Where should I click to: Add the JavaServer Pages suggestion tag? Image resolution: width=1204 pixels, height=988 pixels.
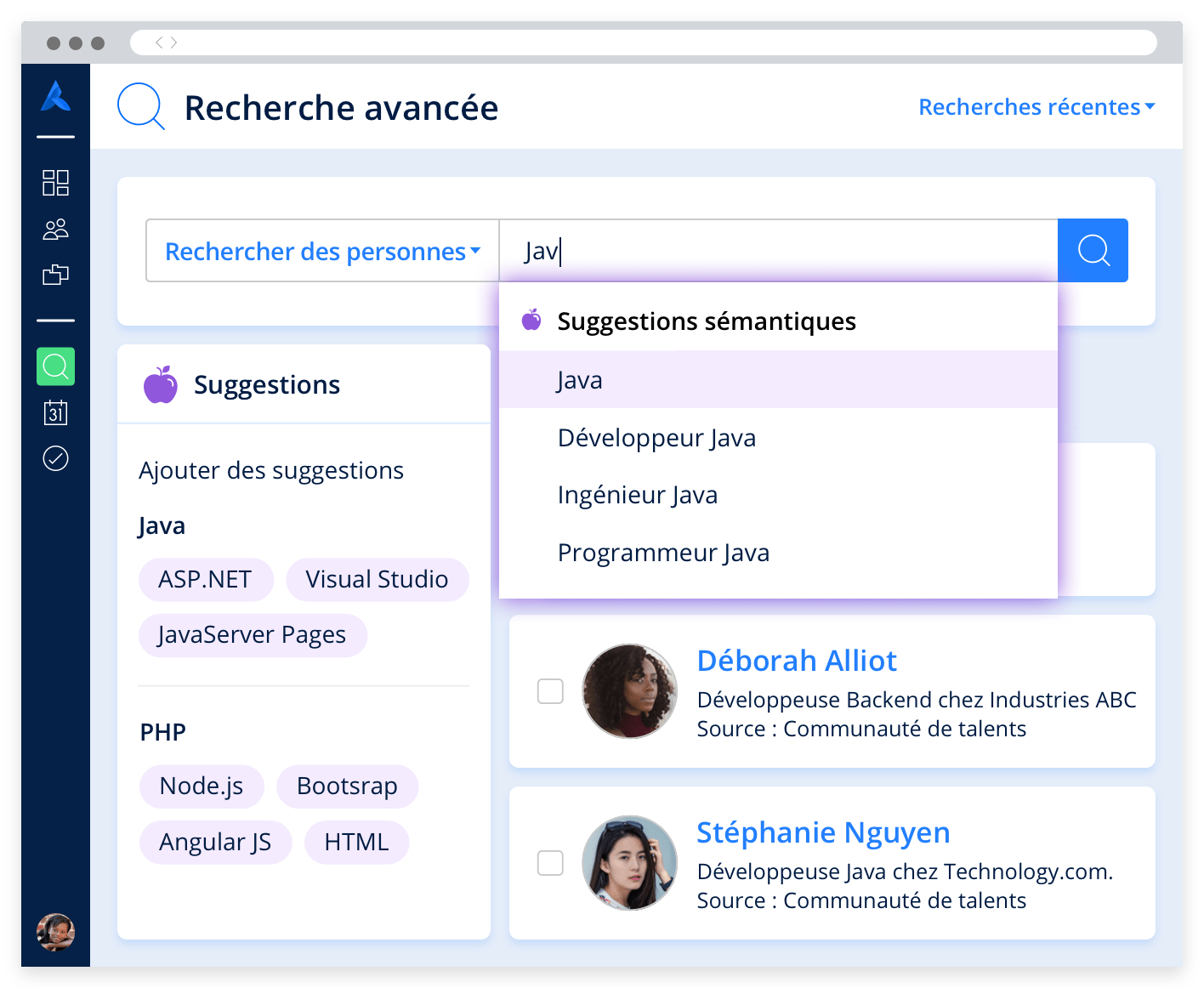253,635
